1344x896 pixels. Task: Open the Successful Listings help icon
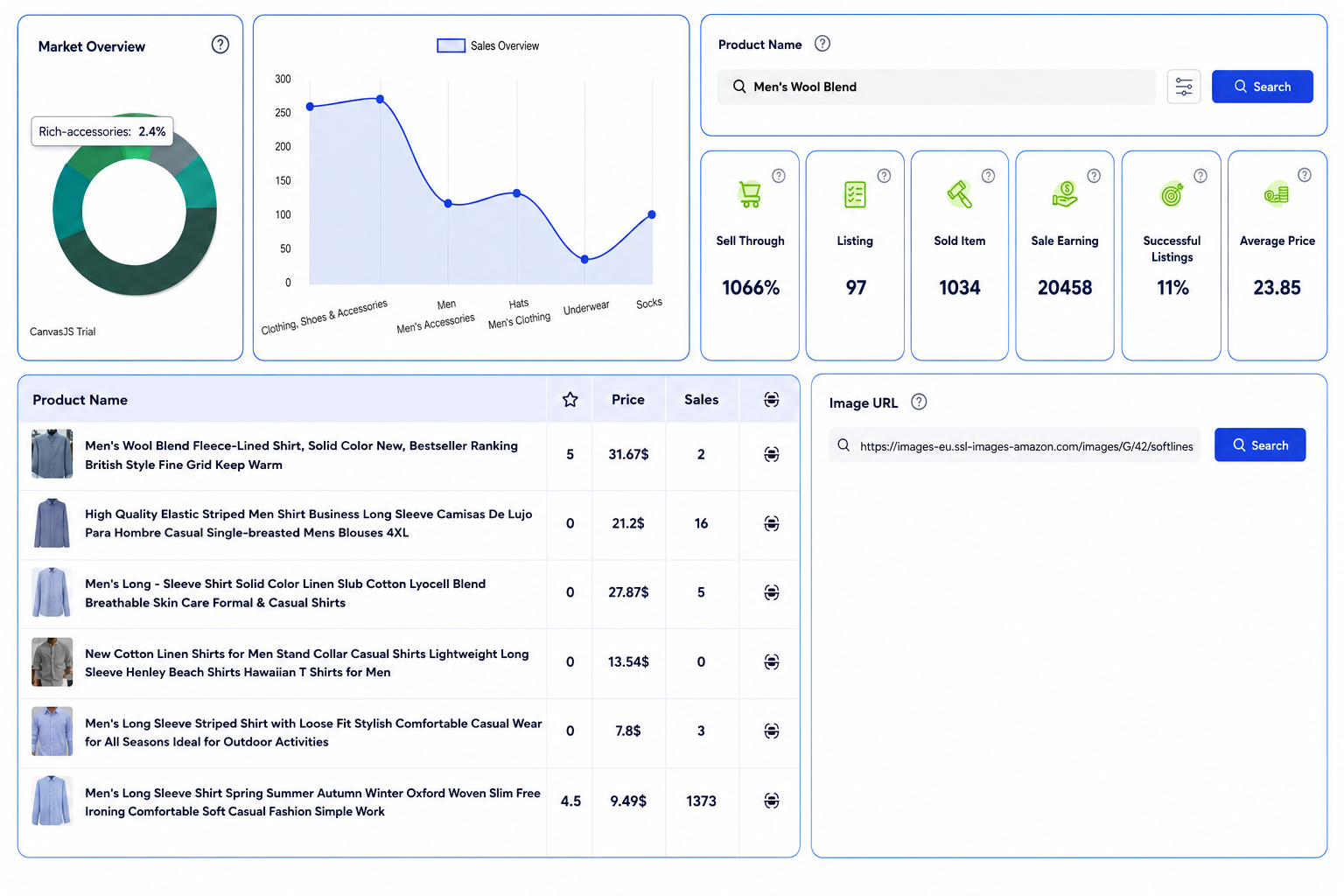(x=1200, y=176)
